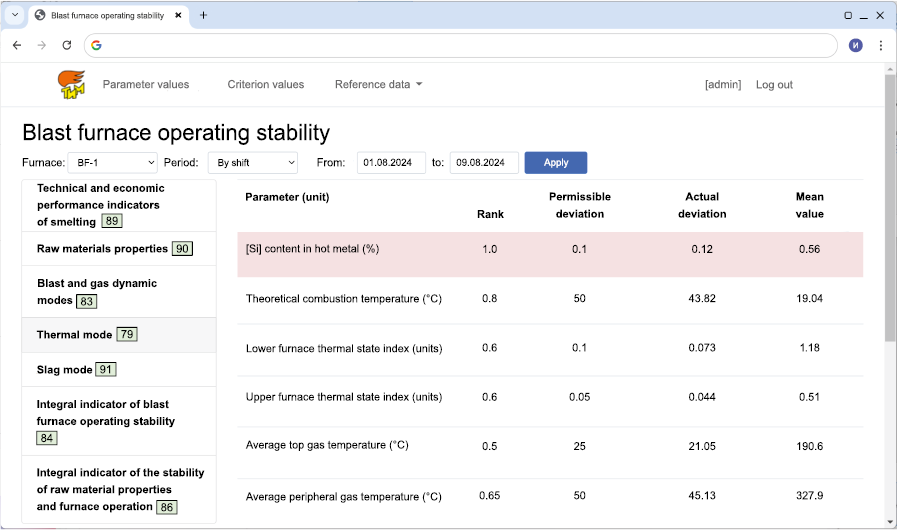Click the browser profile avatar icon
The image size is (897, 530).
coord(856,45)
